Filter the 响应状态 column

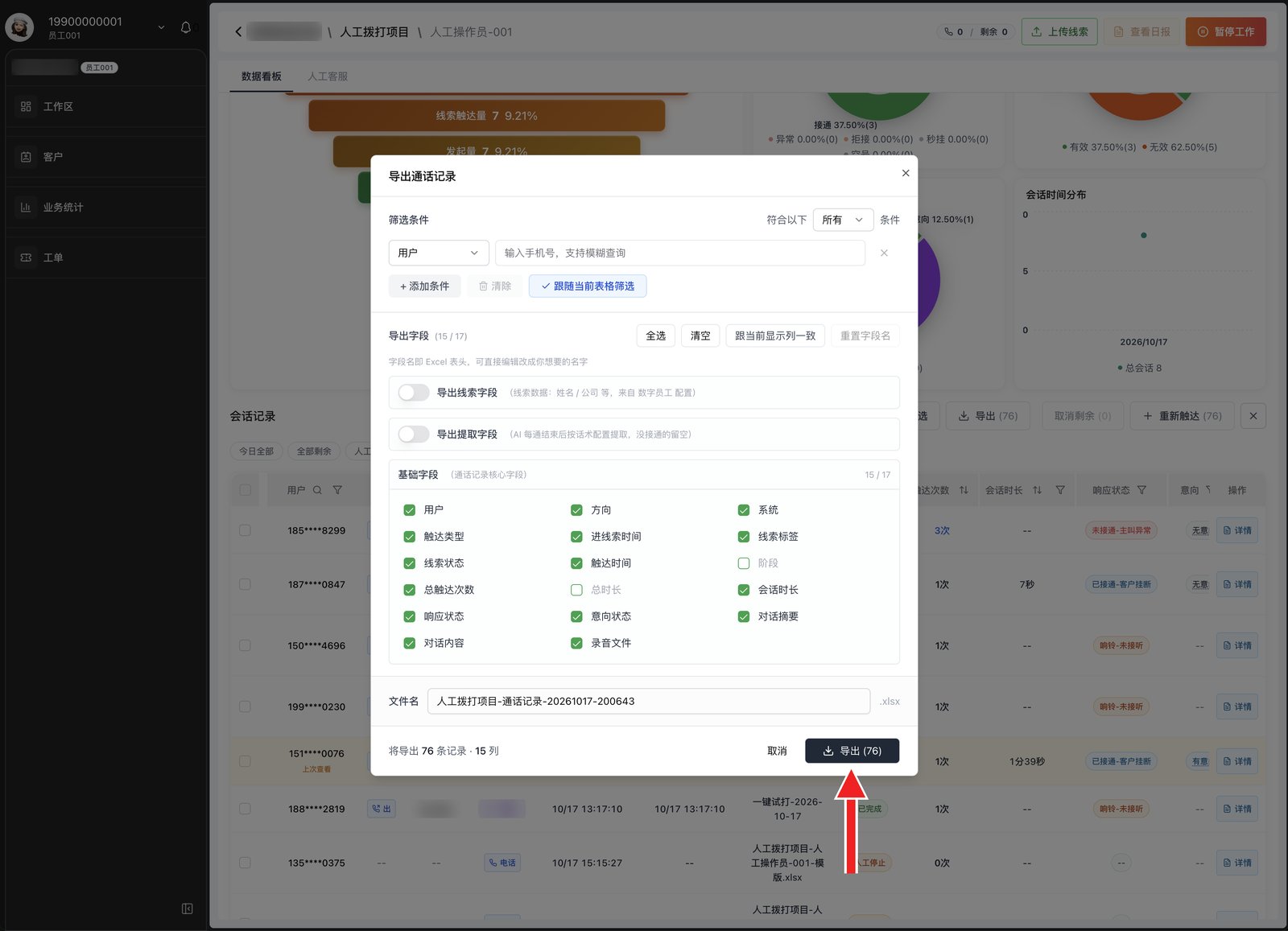click(1141, 490)
